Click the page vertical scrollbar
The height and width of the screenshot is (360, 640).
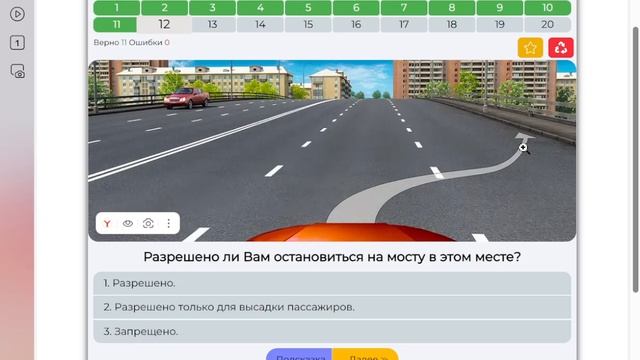(636, 160)
